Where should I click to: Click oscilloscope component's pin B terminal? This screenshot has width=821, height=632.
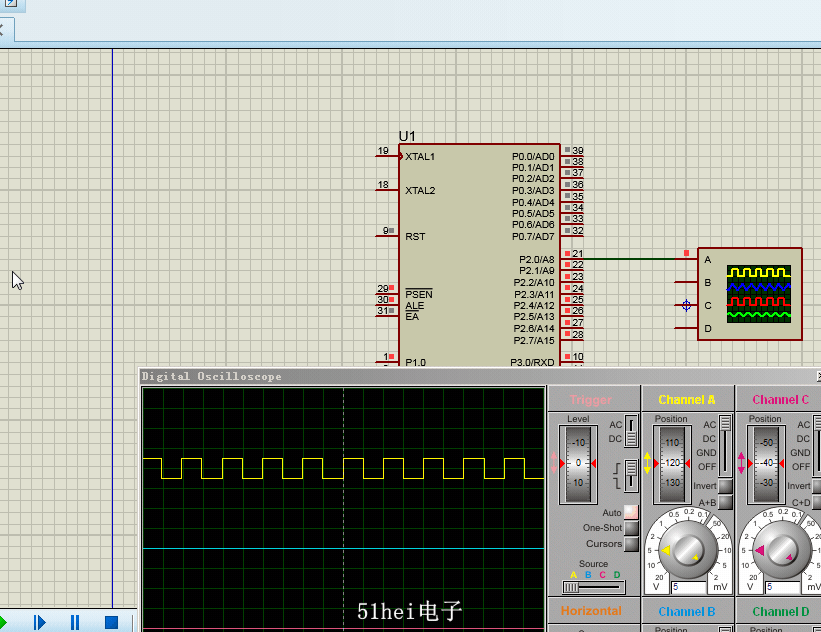coord(685,282)
